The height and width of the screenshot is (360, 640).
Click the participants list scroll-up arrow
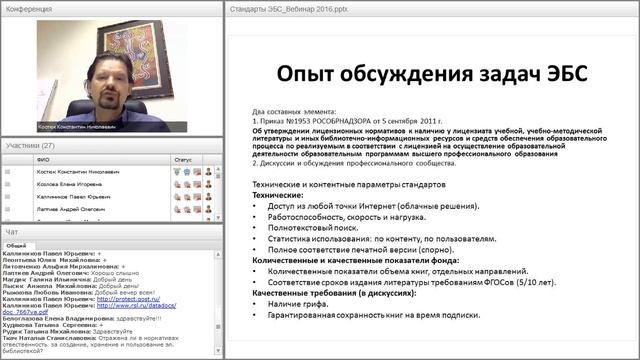(218, 169)
